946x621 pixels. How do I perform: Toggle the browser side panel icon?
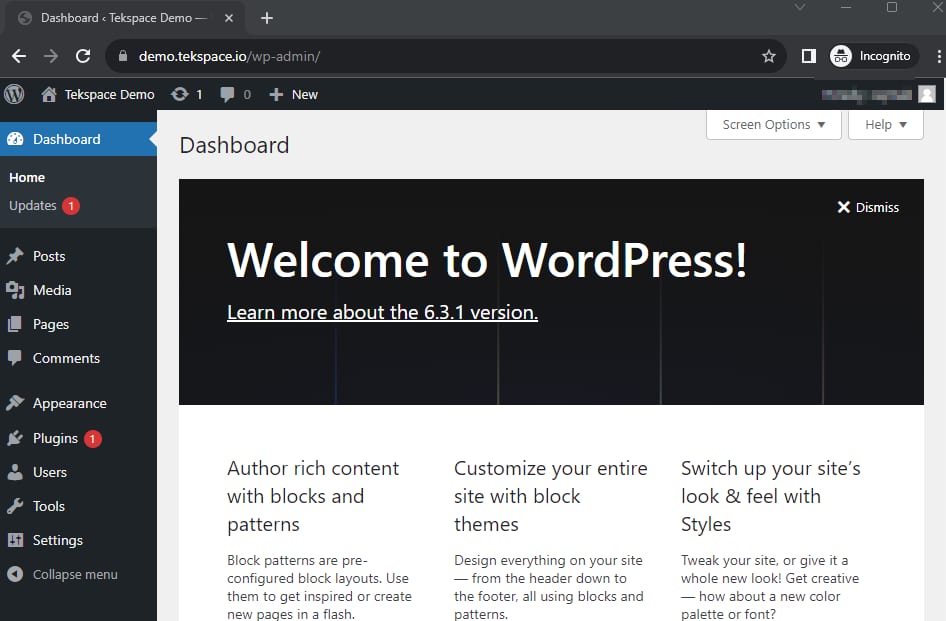[x=808, y=56]
